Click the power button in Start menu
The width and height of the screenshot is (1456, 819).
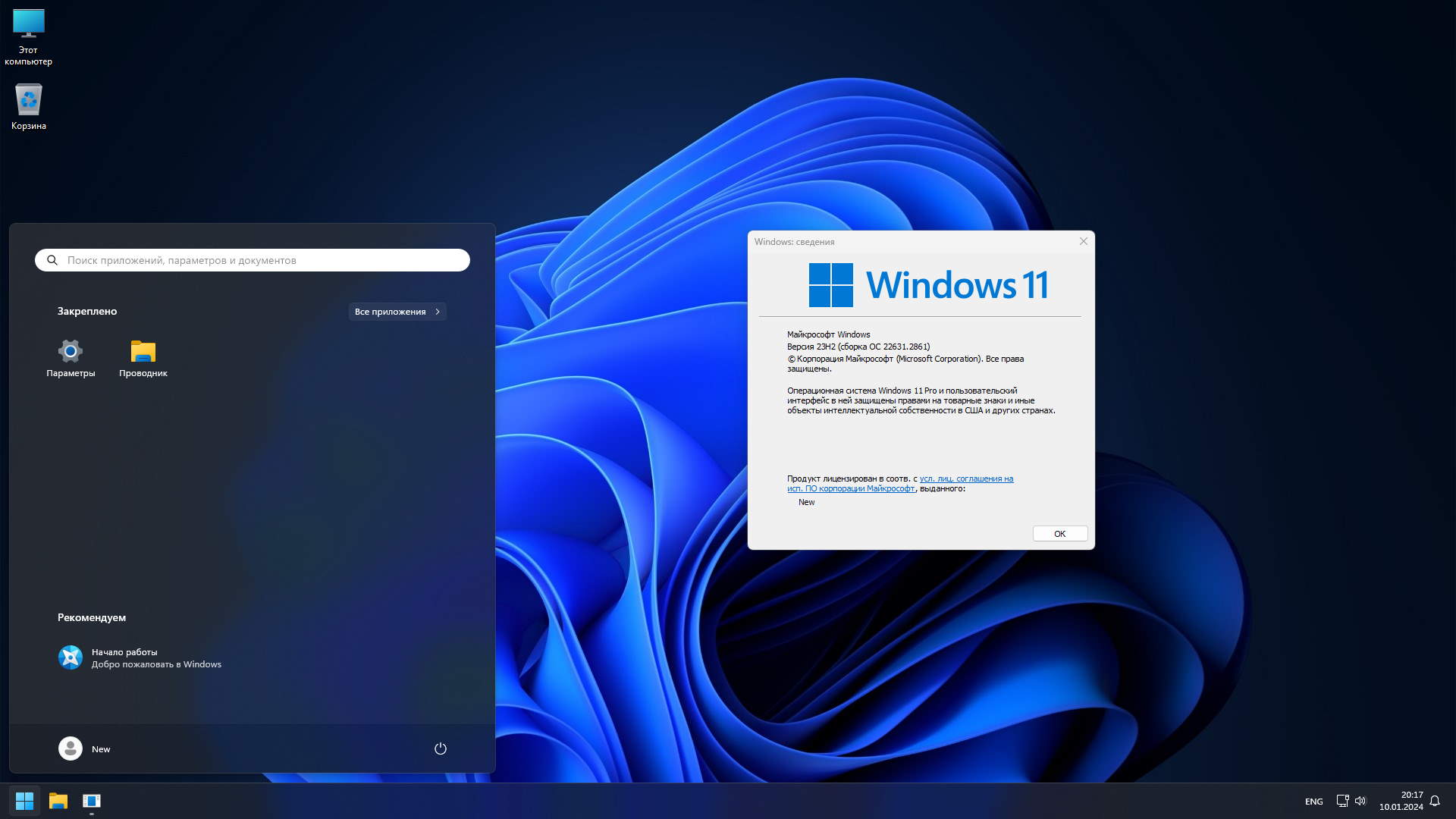pyautogui.click(x=440, y=748)
